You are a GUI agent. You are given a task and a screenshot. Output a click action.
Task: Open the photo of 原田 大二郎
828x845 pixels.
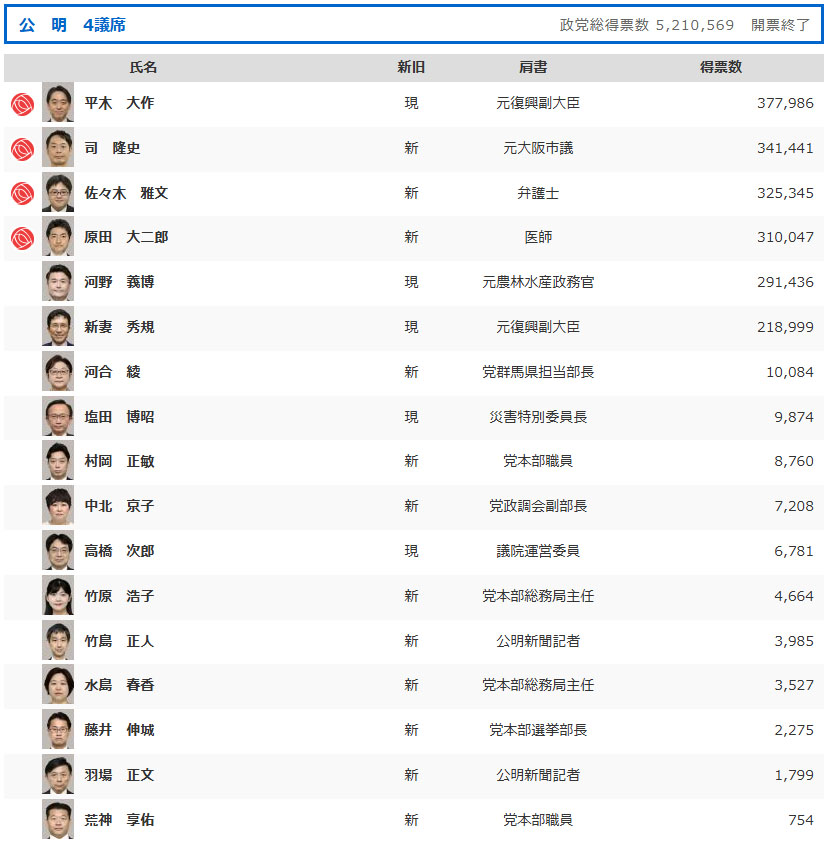tap(58, 237)
